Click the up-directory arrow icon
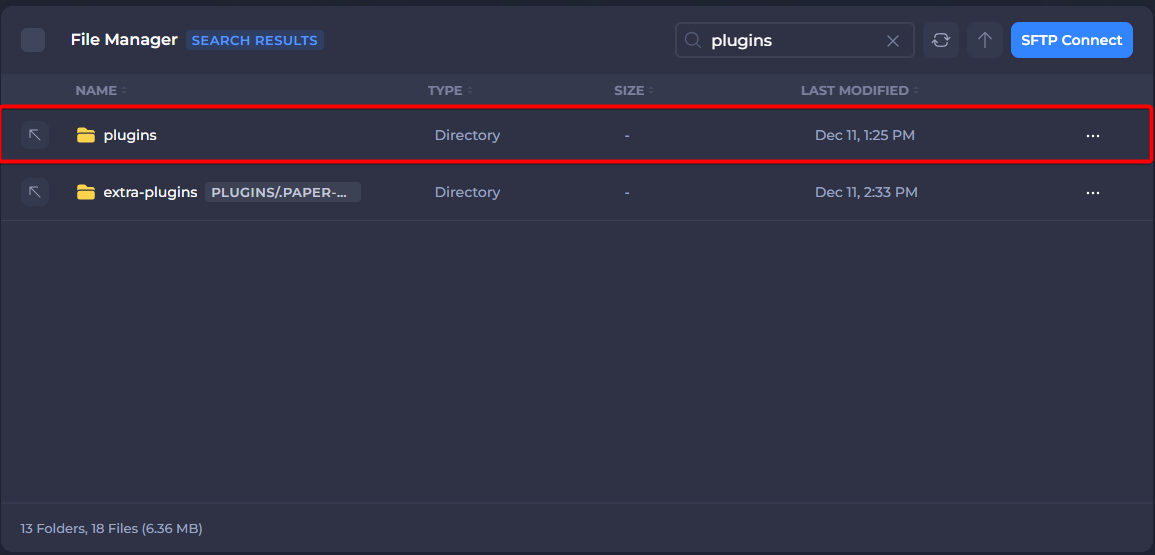This screenshot has height=555, width=1155. coord(984,40)
